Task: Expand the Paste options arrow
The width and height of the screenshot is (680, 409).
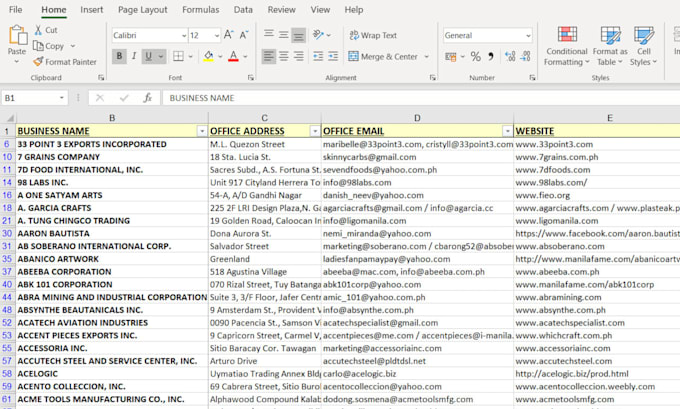Action: [16, 62]
